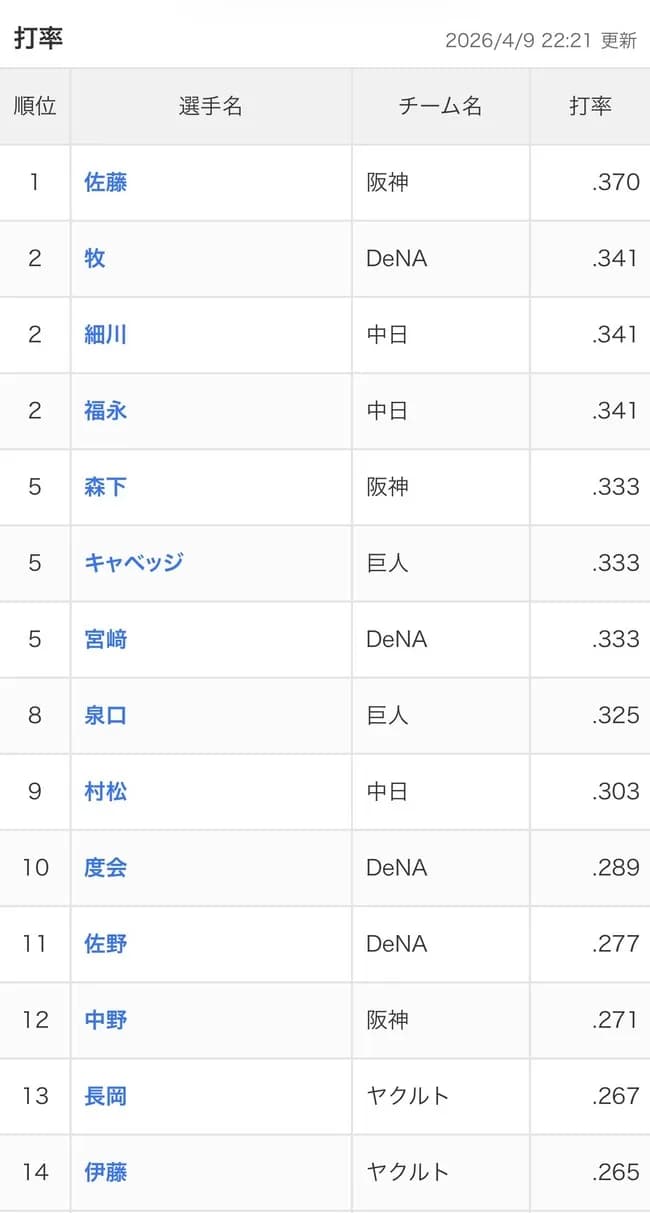
Task: View 森下's player details
Action: point(106,487)
